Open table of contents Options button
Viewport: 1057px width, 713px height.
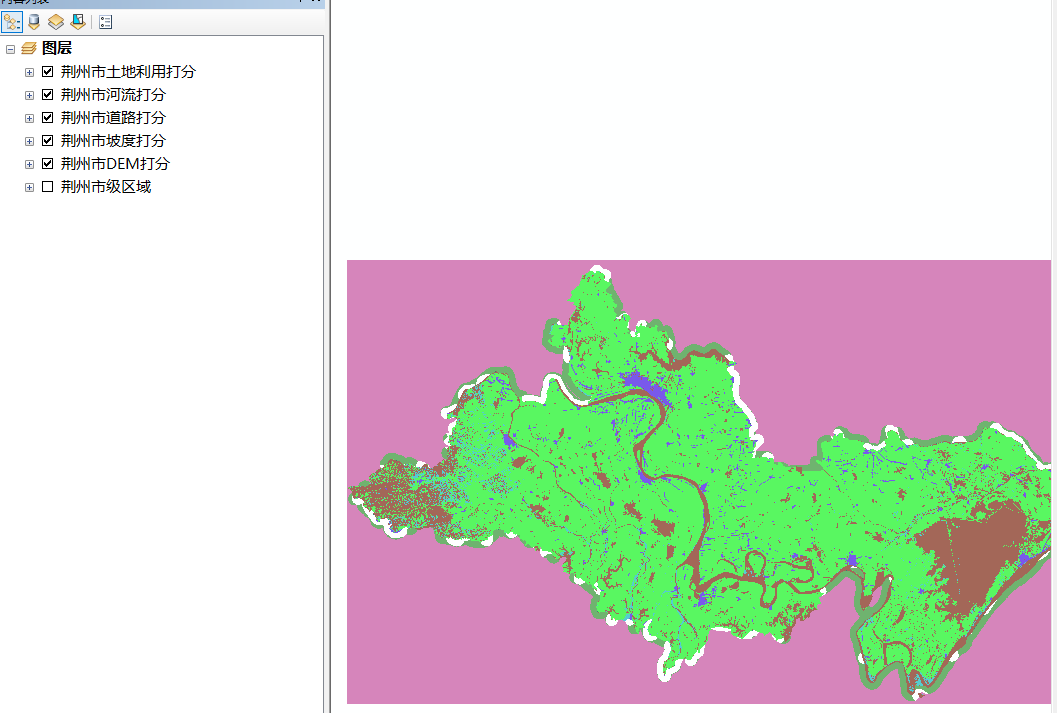(x=106, y=22)
